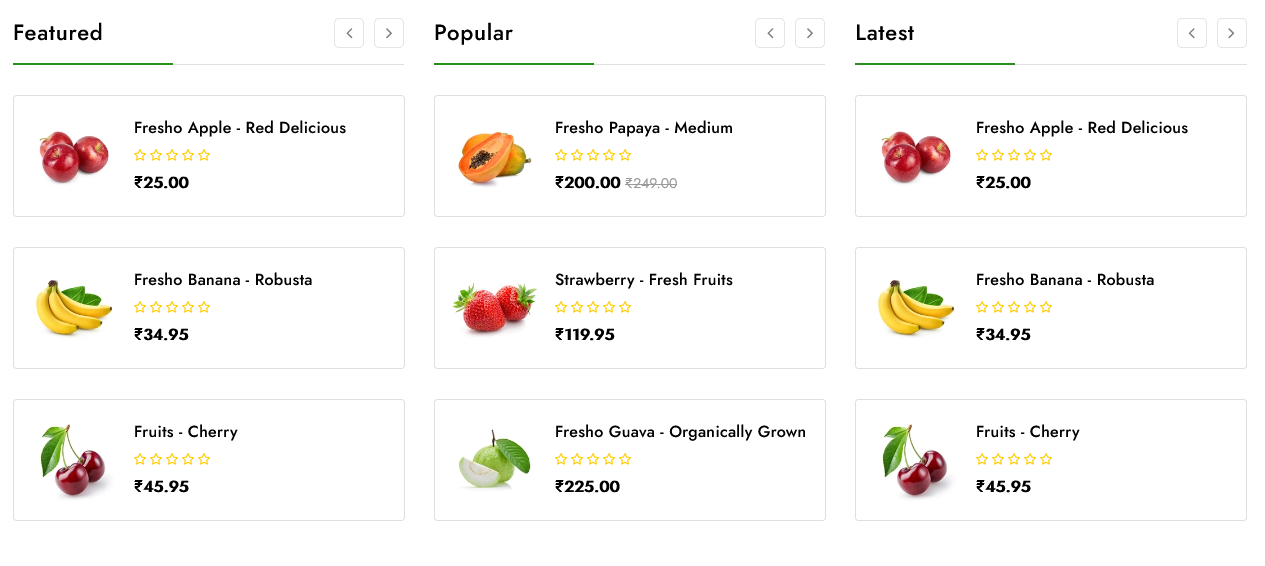Go to previous Popular products slide

(x=770, y=33)
